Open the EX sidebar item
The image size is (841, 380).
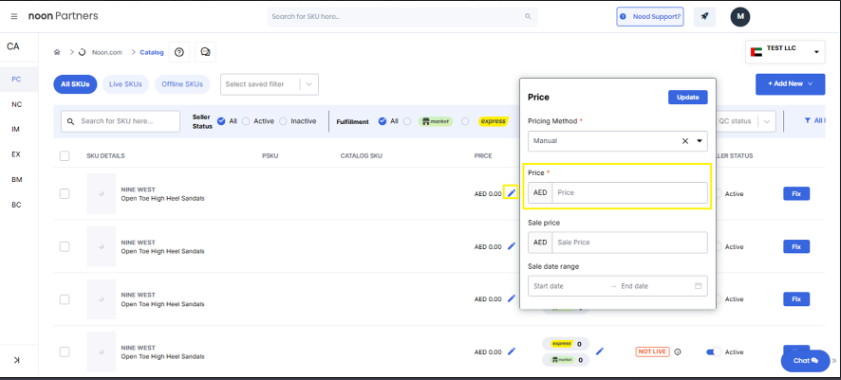tap(16, 155)
